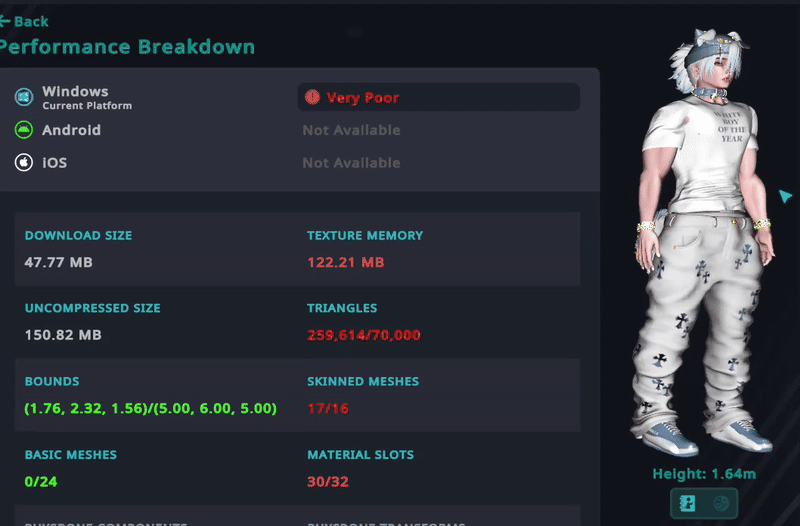Screen dimensions: 800x526
Task: Click the Performance Breakdown heading
Action: [127, 47]
